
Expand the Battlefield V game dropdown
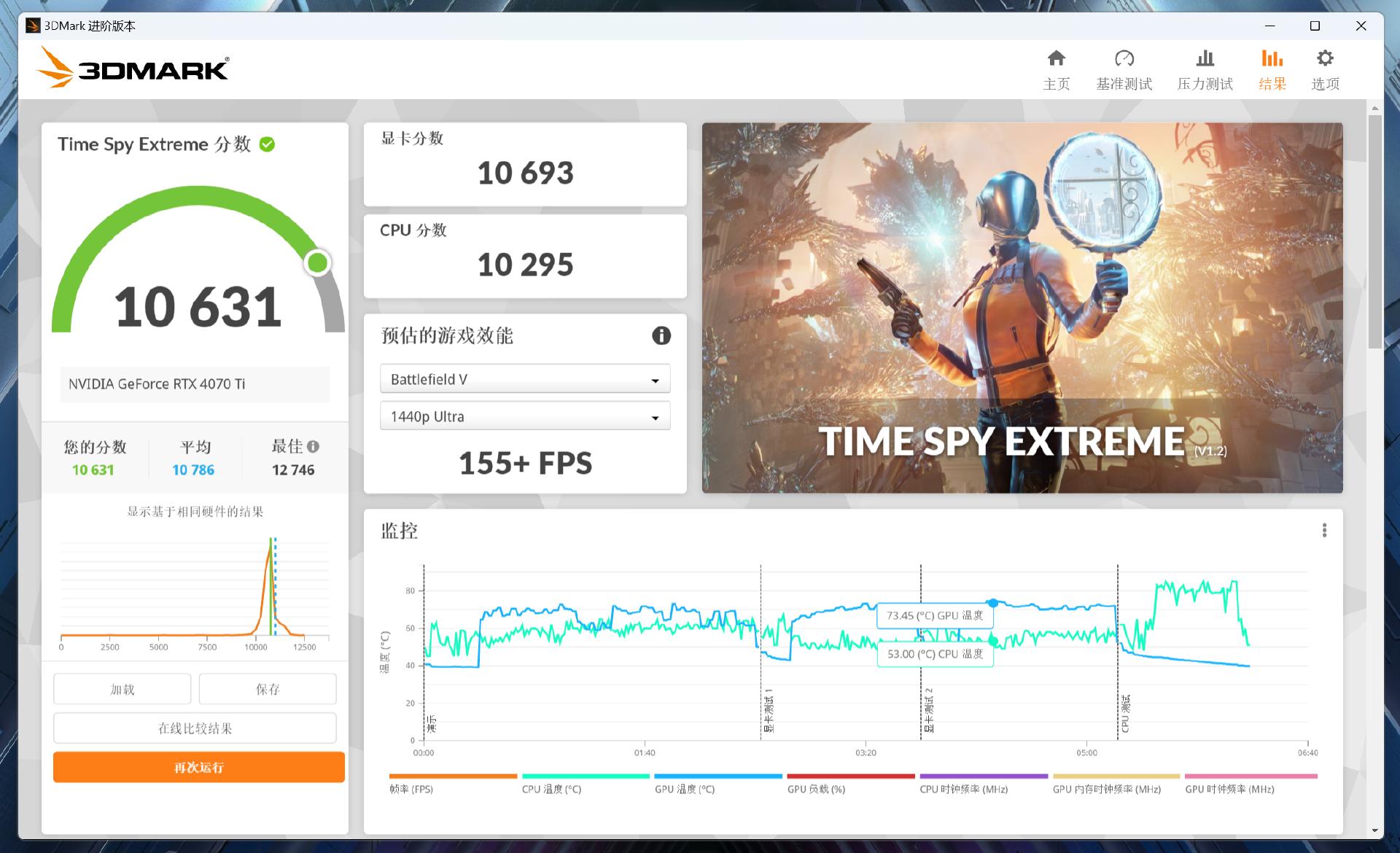[524, 379]
